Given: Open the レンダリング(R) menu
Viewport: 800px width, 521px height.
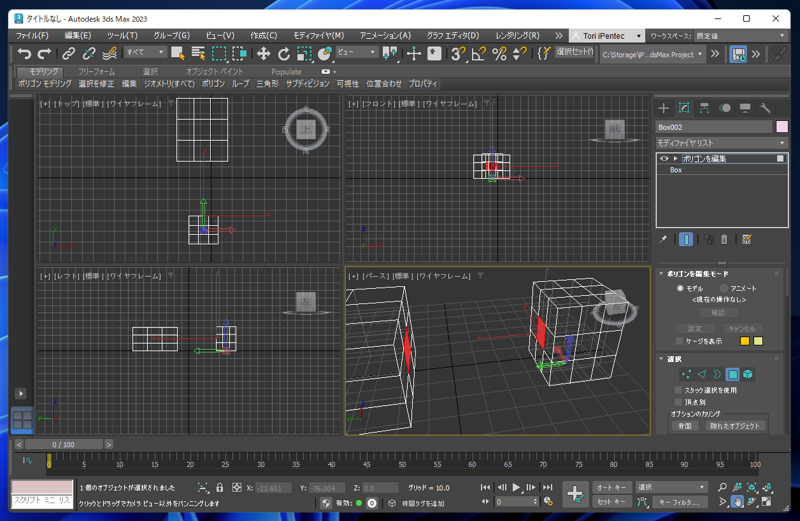Looking at the screenshot, I should [517, 36].
